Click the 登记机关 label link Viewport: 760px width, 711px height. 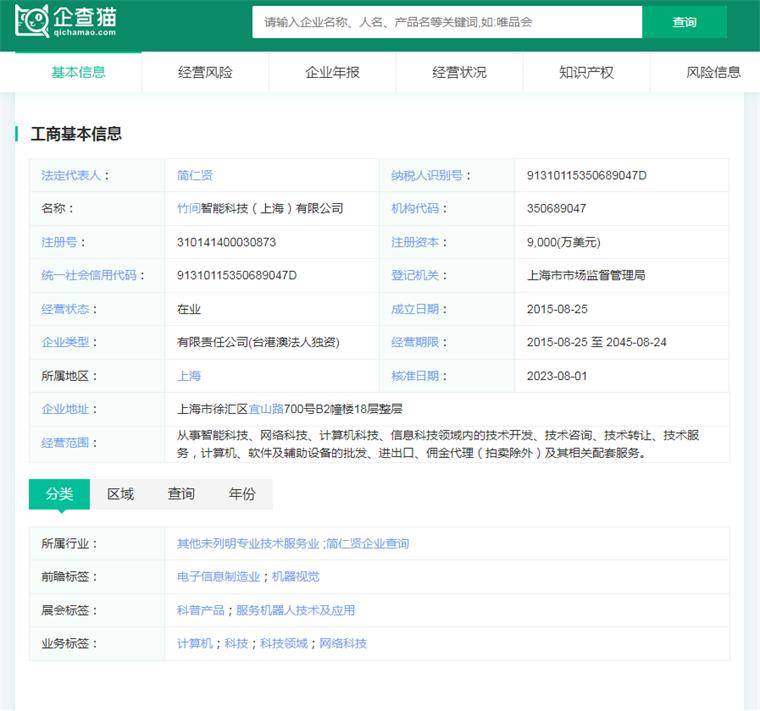(415, 275)
